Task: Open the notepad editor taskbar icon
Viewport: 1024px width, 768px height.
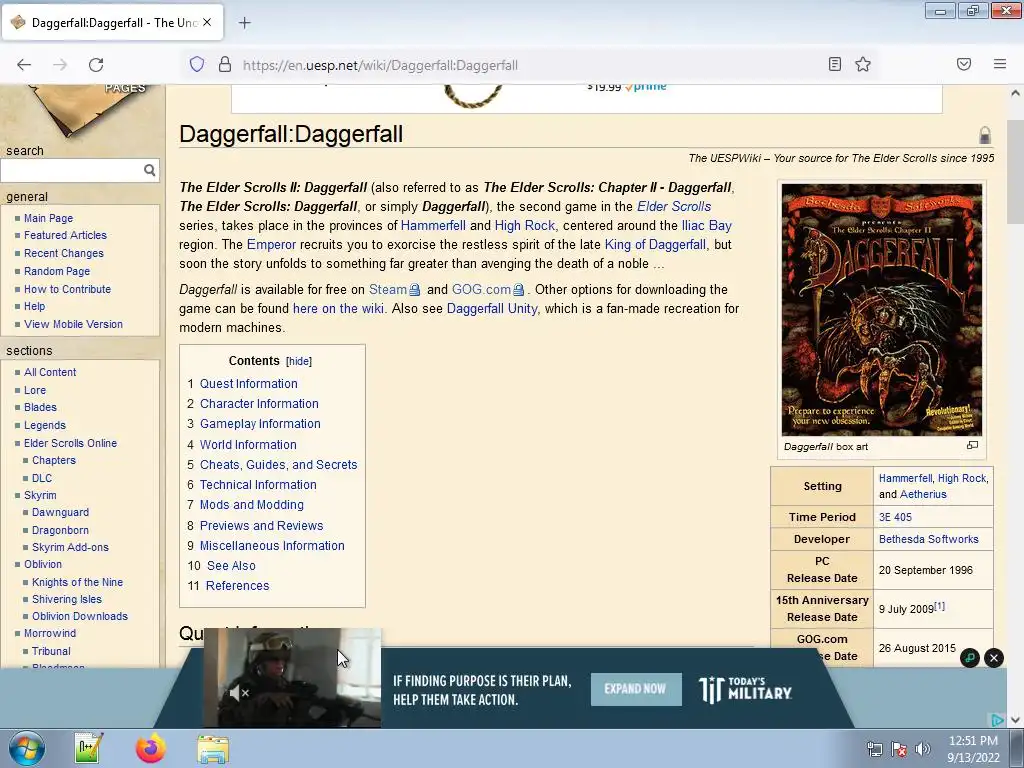Action: coord(89,748)
